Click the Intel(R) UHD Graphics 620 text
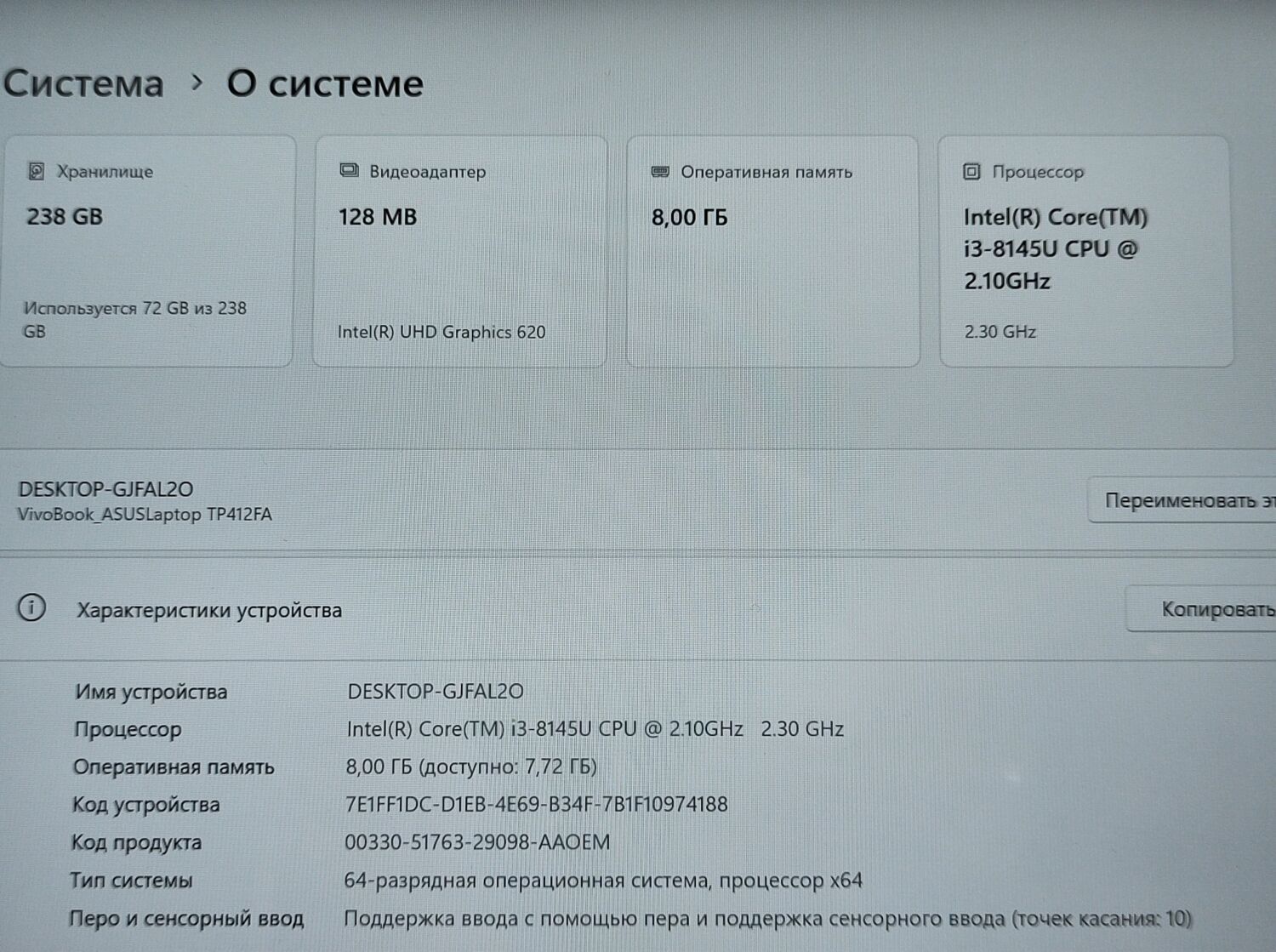Viewport: 1276px width, 952px height. tap(441, 332)
